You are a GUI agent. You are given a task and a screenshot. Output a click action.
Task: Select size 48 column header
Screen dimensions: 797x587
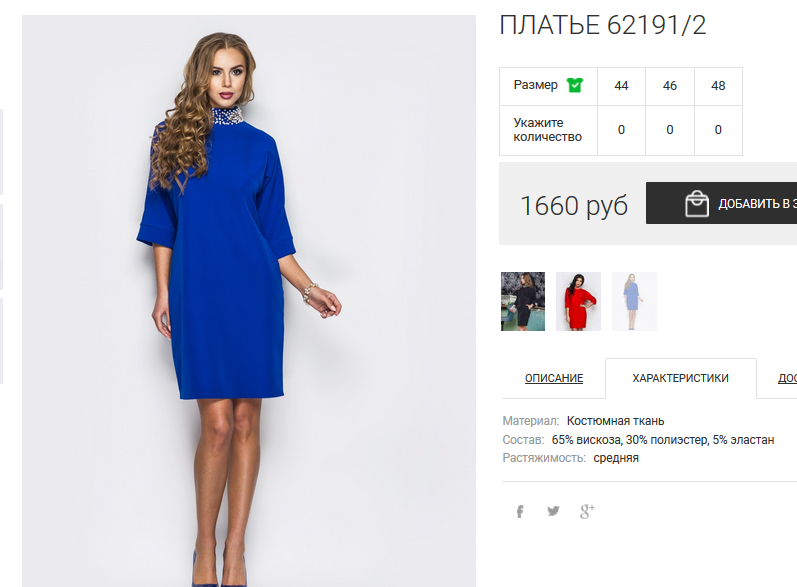pyautogui.click(x=718, y=86)
